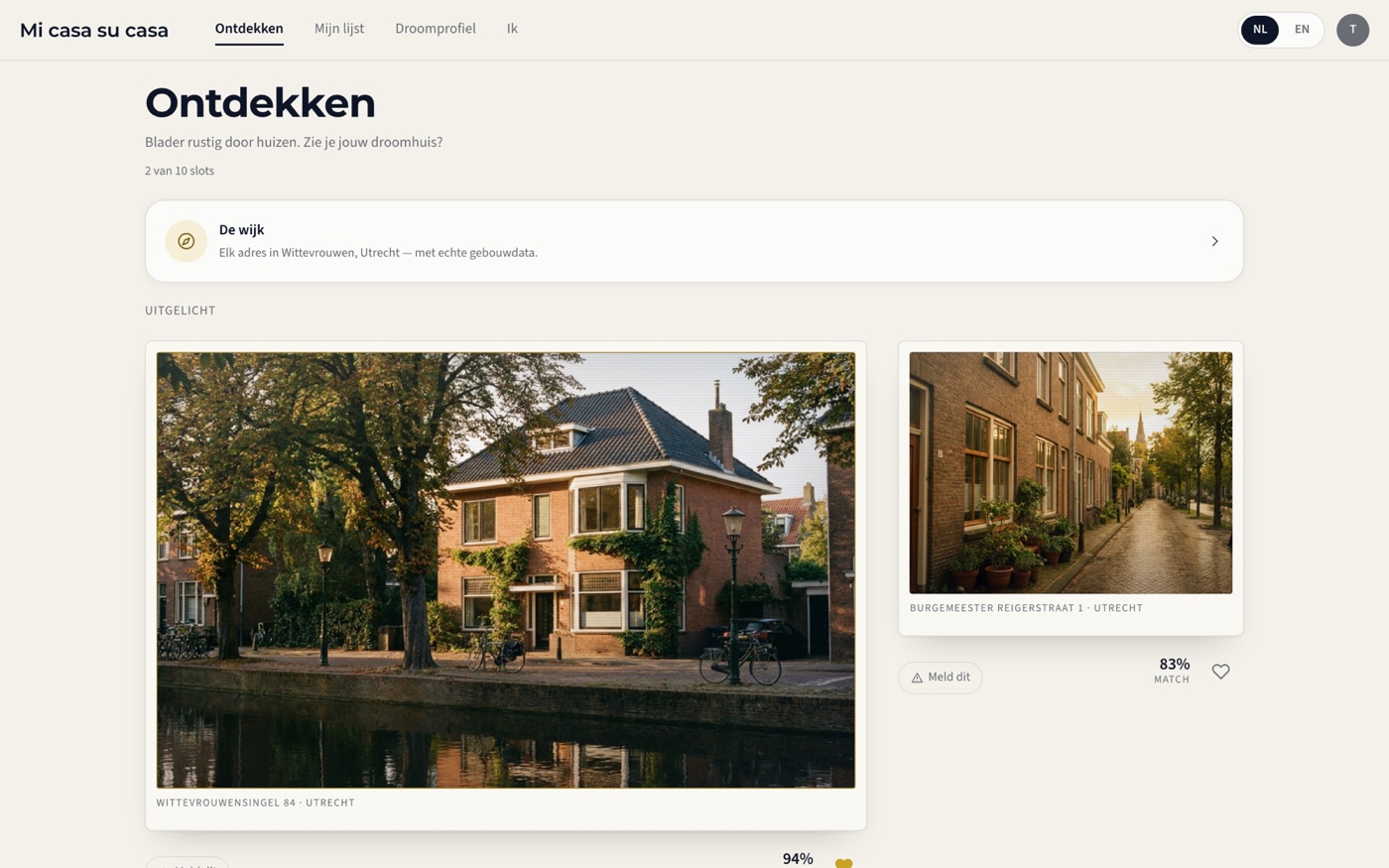Open the De wijk title link
This screenshot has width=1389, height=868.
[241, 229]
